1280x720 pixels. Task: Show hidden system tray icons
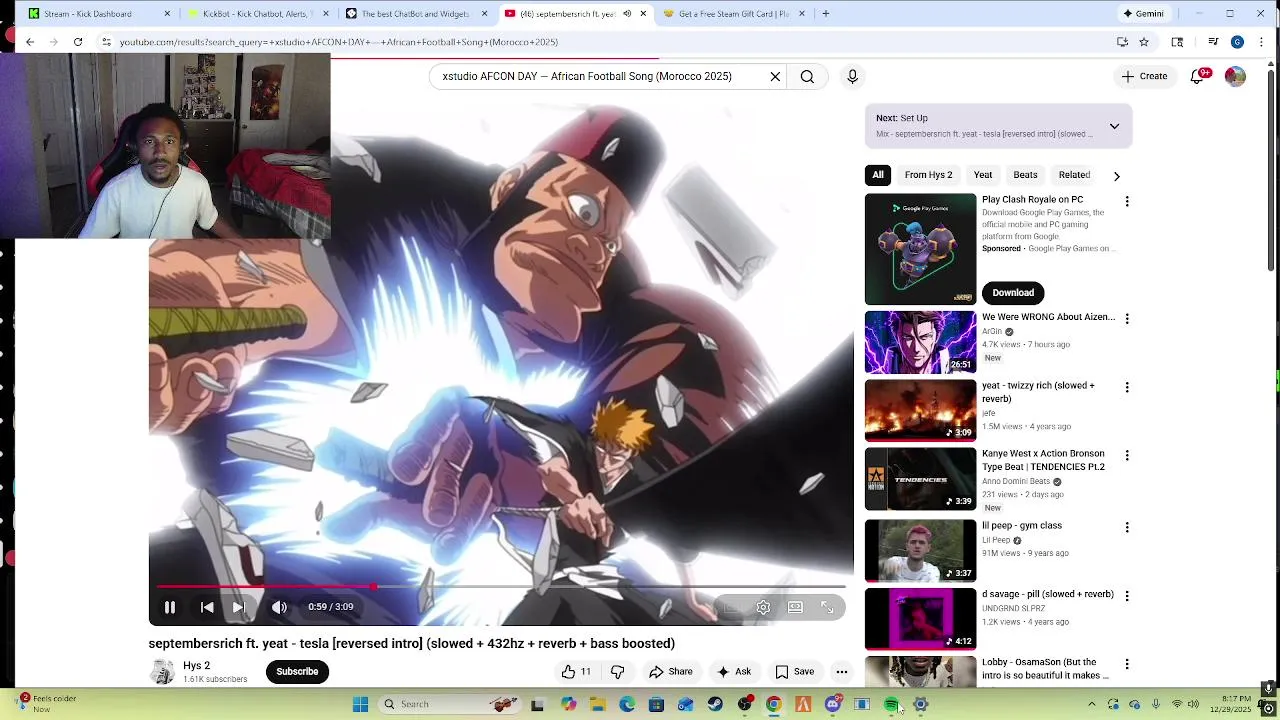tap(1091, 704)
